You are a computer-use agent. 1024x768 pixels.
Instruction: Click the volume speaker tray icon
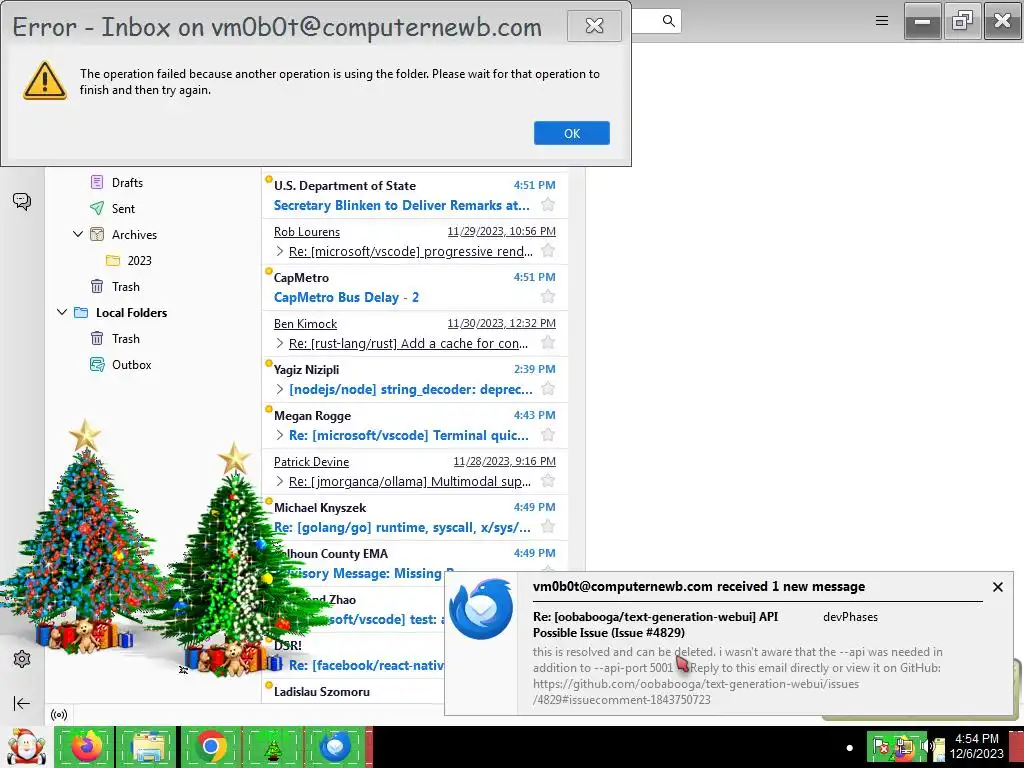pyautogui.click(x=929, y=746)
